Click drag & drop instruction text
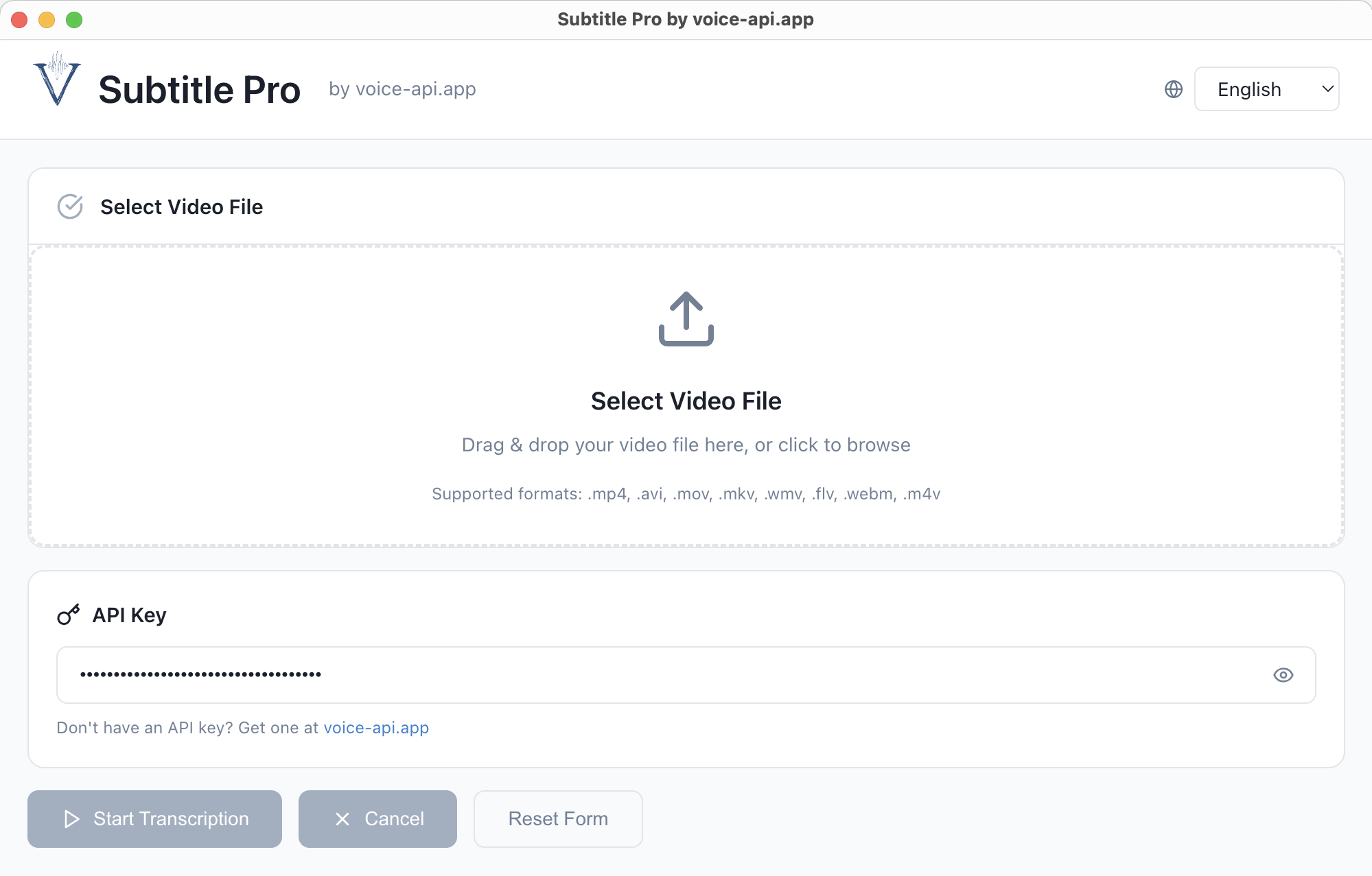 (x=686, y=445)
